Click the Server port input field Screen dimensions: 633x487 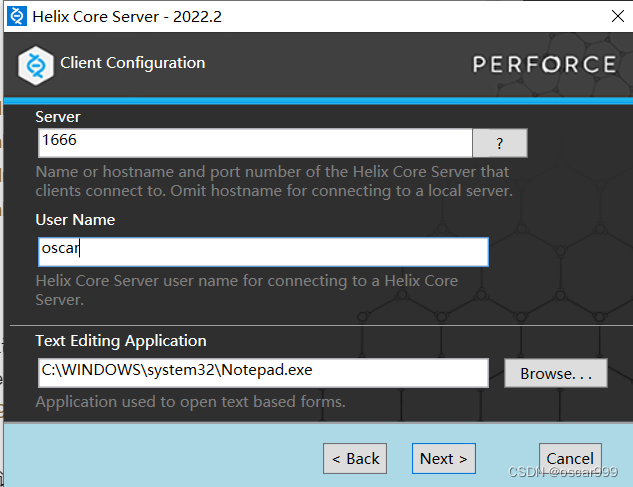click(255, 143)
